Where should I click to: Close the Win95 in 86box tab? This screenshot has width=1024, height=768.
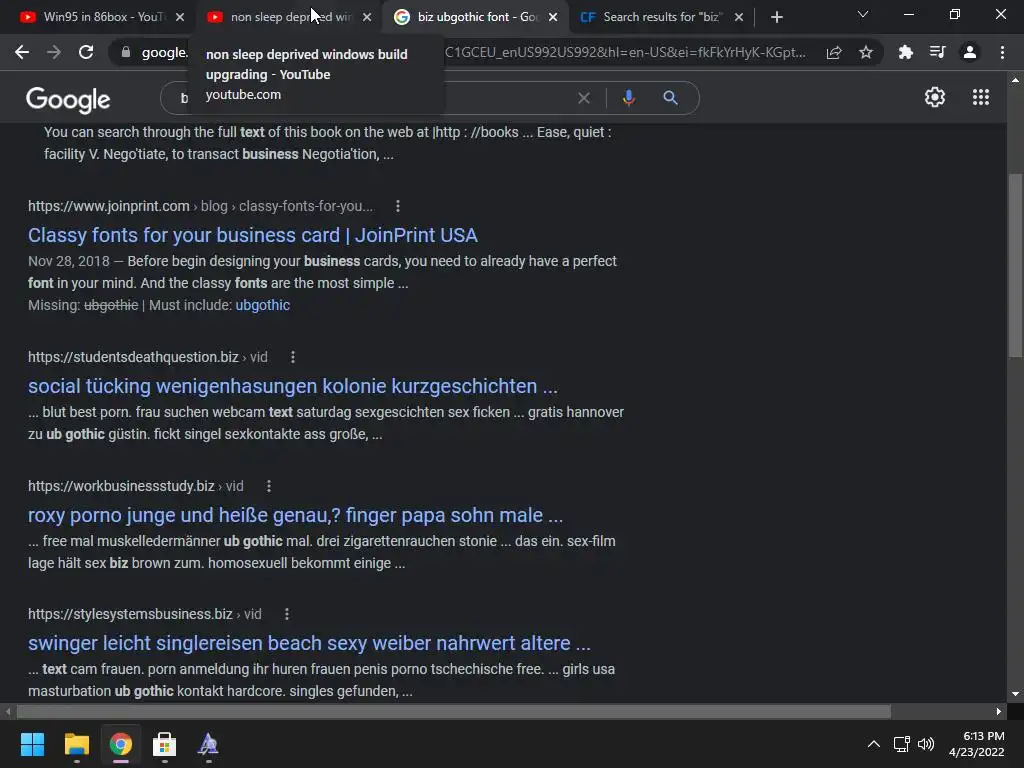[x=180, y=17]
